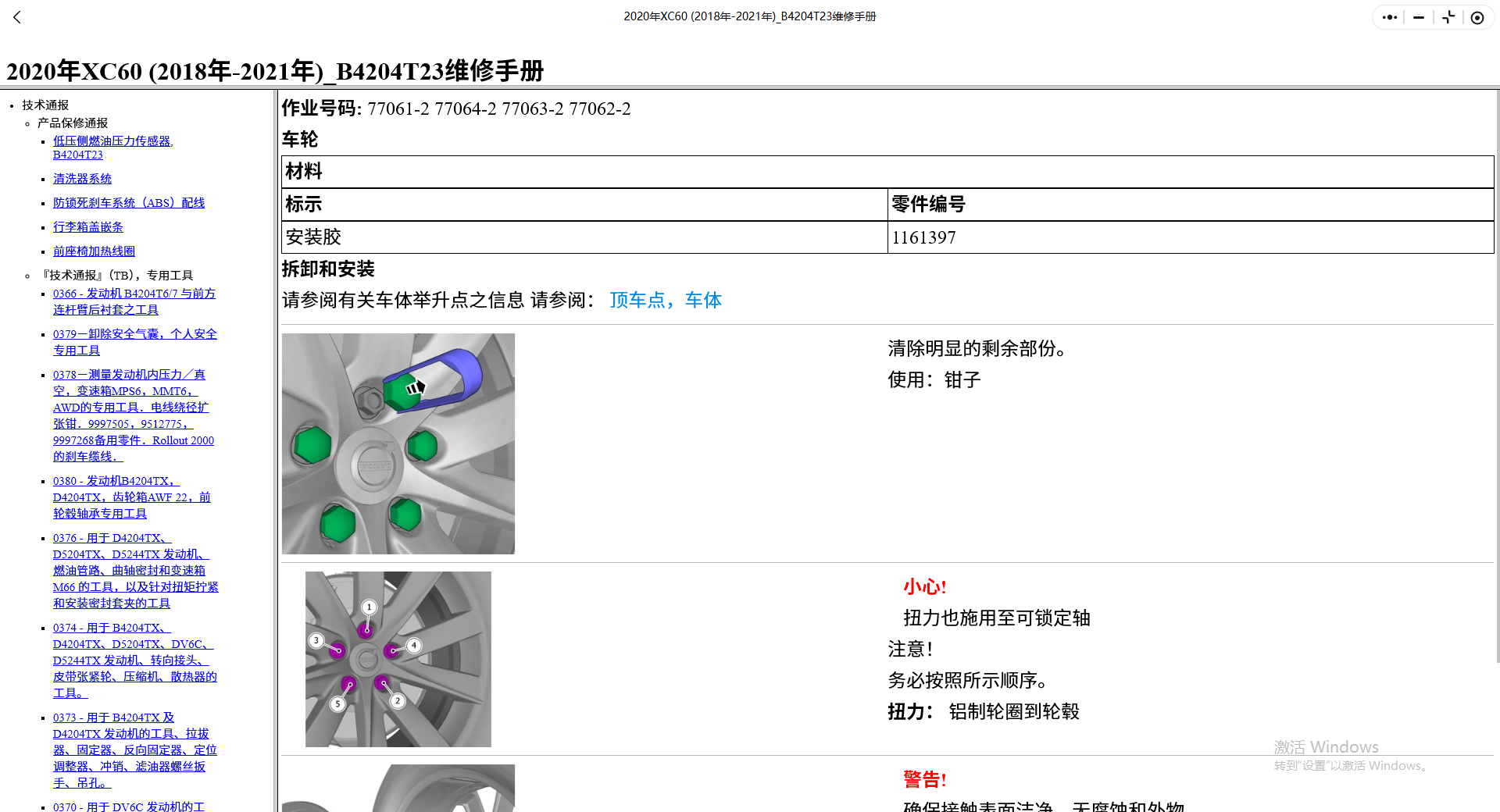
Task: Click the red 小心! caution label
Action: 925,587
